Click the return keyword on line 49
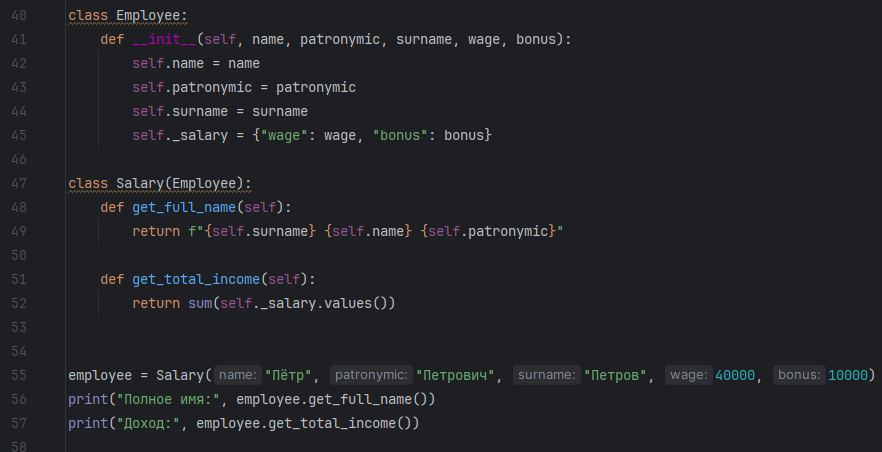Viewport: 882px width, 452px height. pos(156,232)
